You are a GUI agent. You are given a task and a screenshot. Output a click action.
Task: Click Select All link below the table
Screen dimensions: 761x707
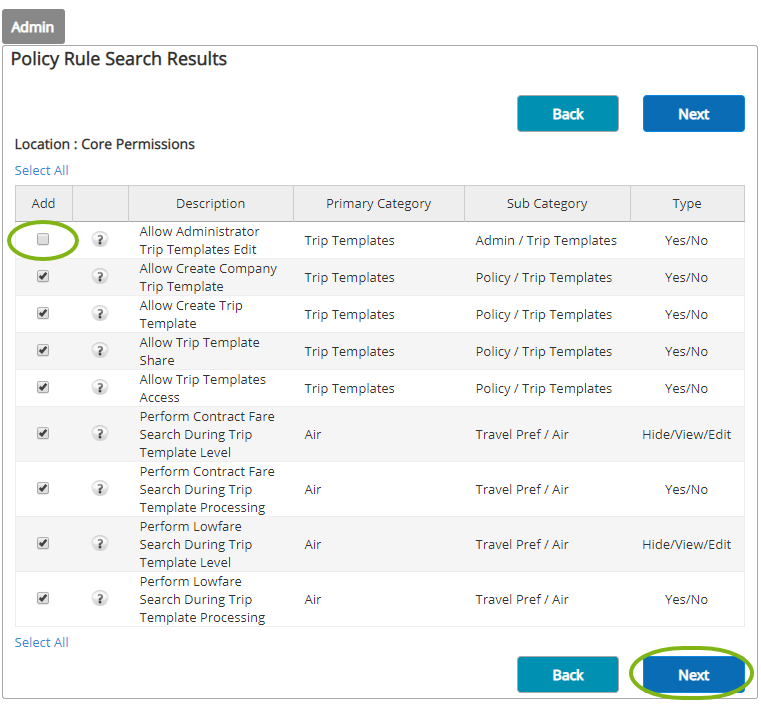point(42,643)
